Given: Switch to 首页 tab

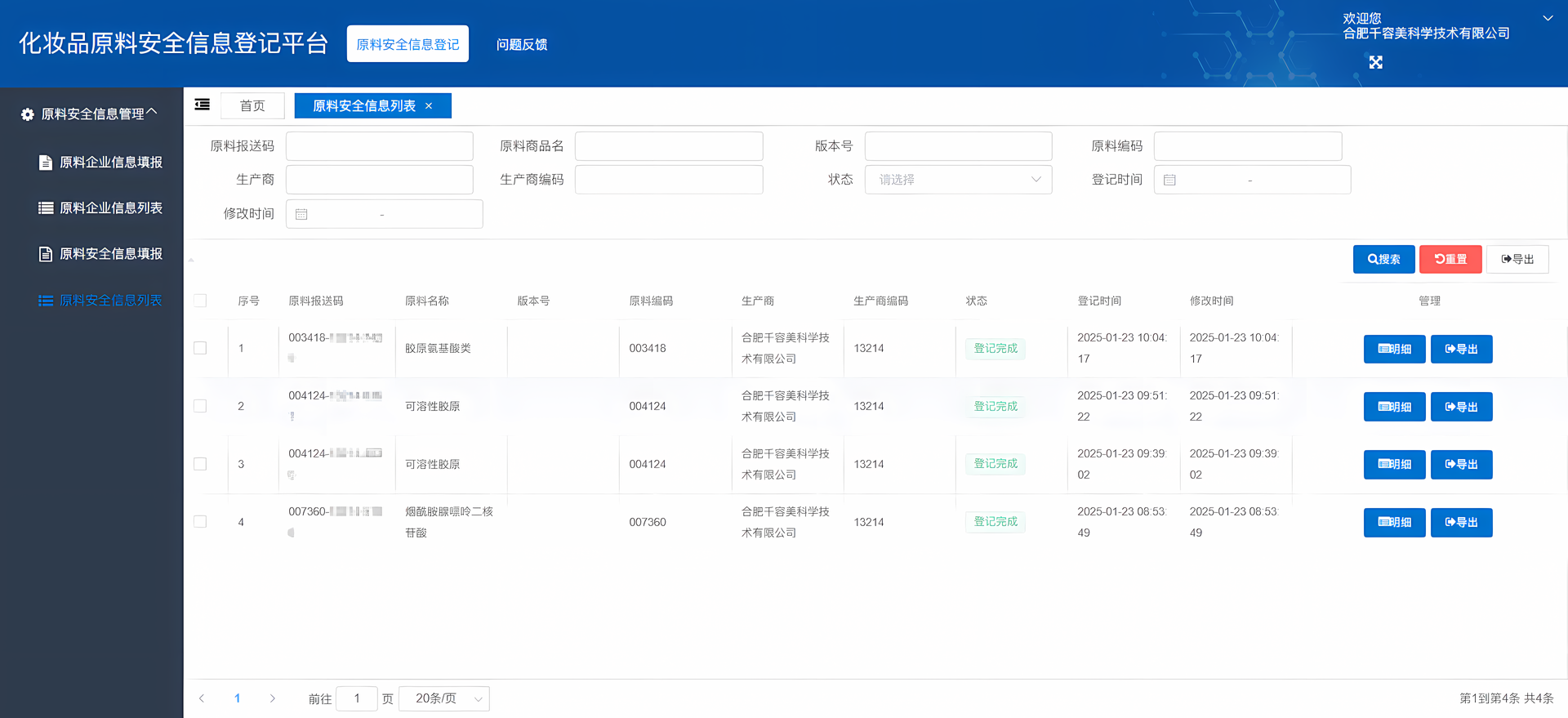Looking at the screenshot, I should (x=252, y=105).
